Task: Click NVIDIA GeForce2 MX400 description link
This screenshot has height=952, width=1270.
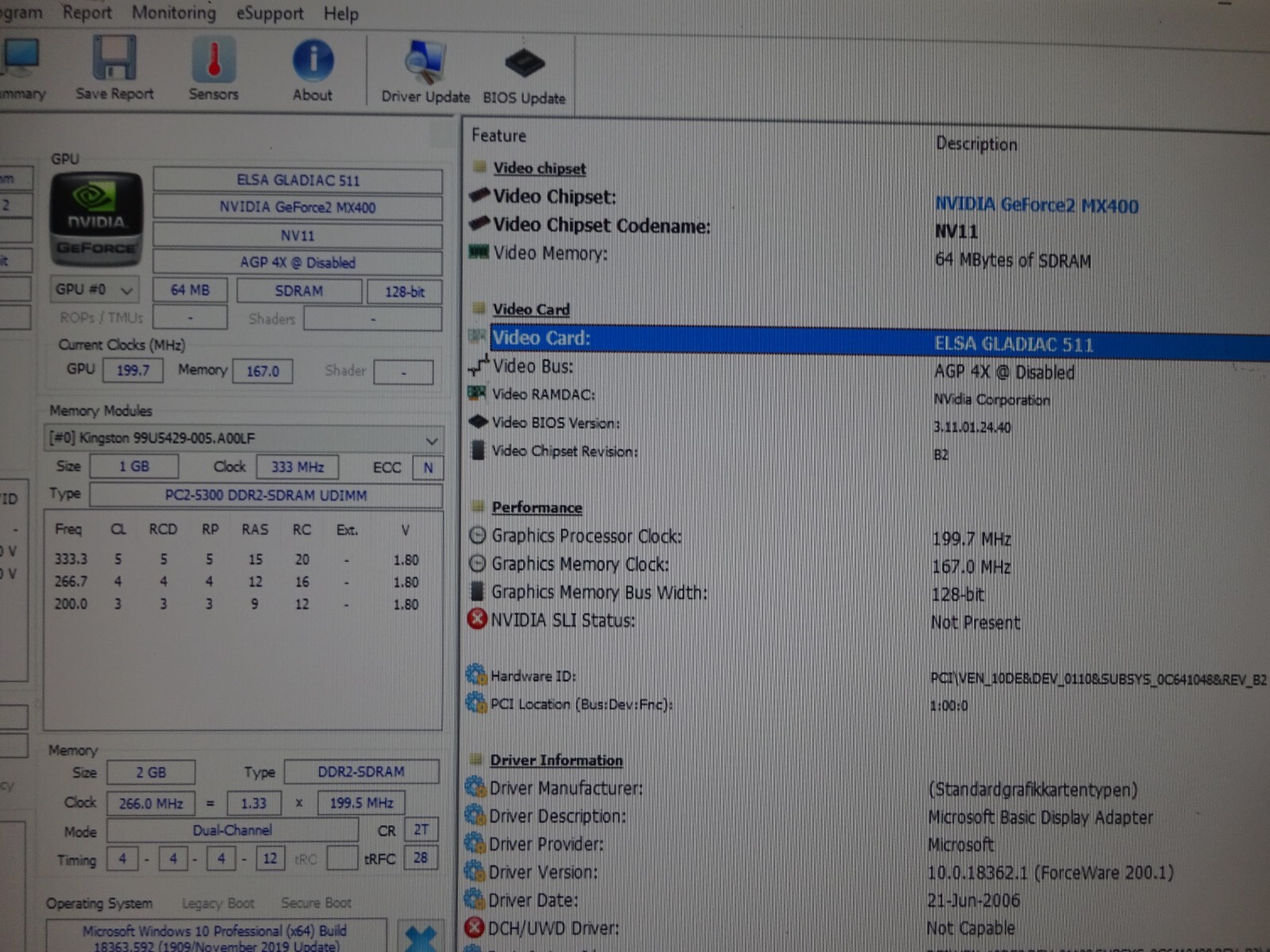Action: [x=1037, y=205]
